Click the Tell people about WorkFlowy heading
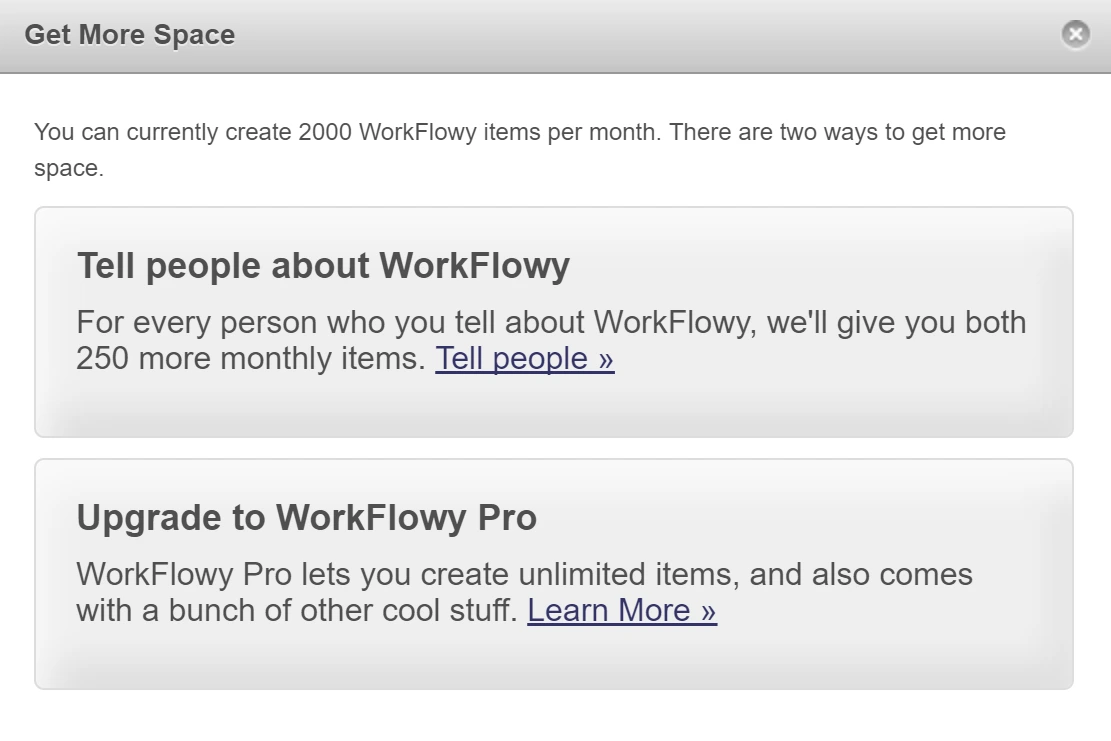The width and height of the screenshot is (1111, 741). [x=323, y=266]
